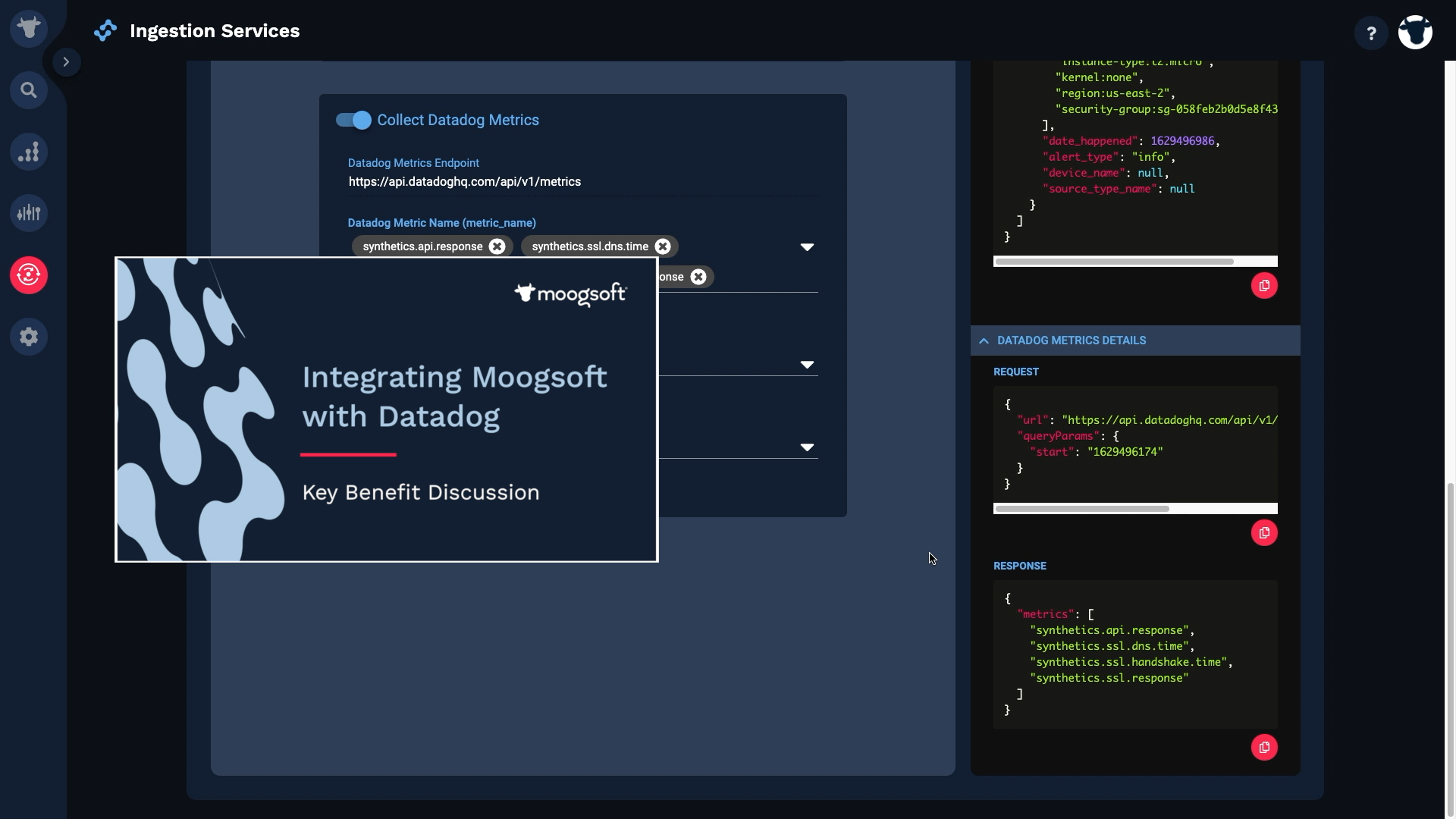Open the metrics scatter icon in sidebar

click(29, 152)
